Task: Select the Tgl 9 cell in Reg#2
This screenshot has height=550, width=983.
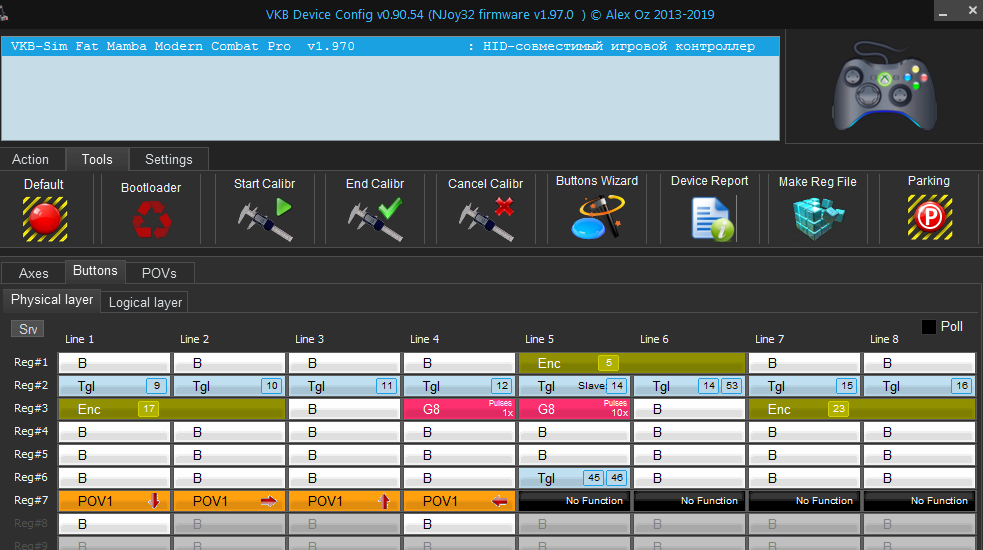Action: 115,386
